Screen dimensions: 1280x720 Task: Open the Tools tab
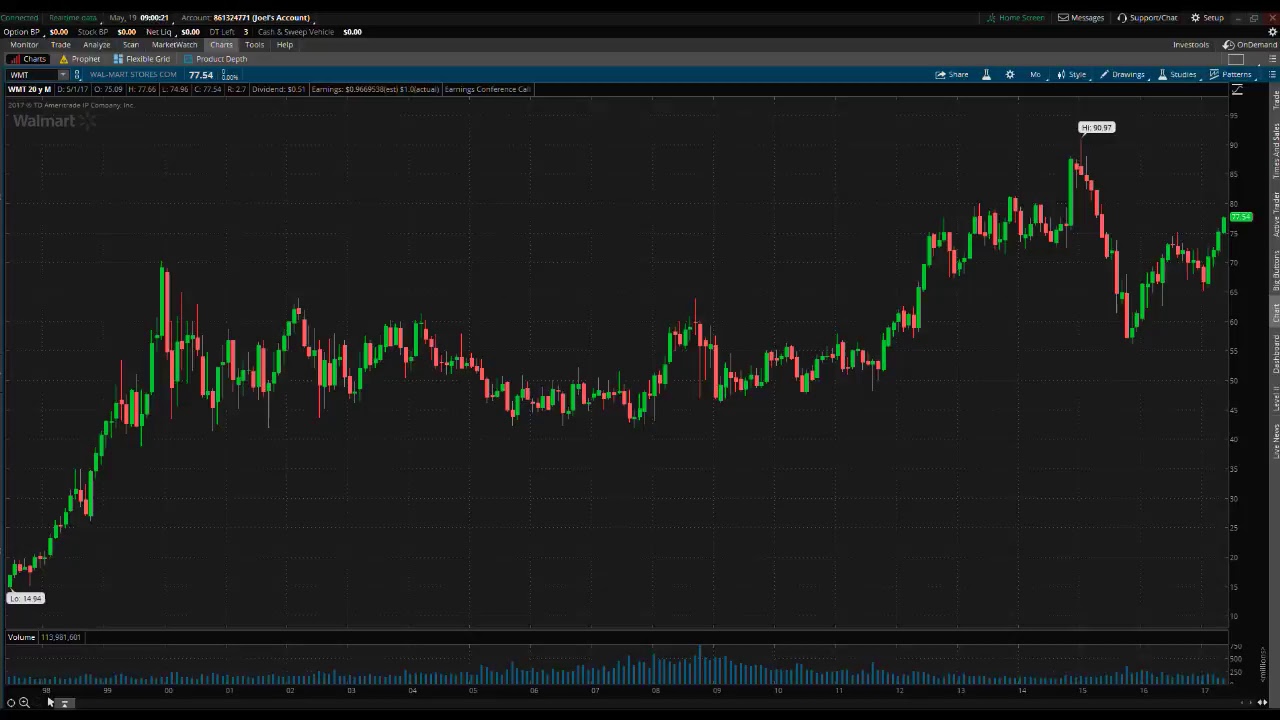coord(254,45)
